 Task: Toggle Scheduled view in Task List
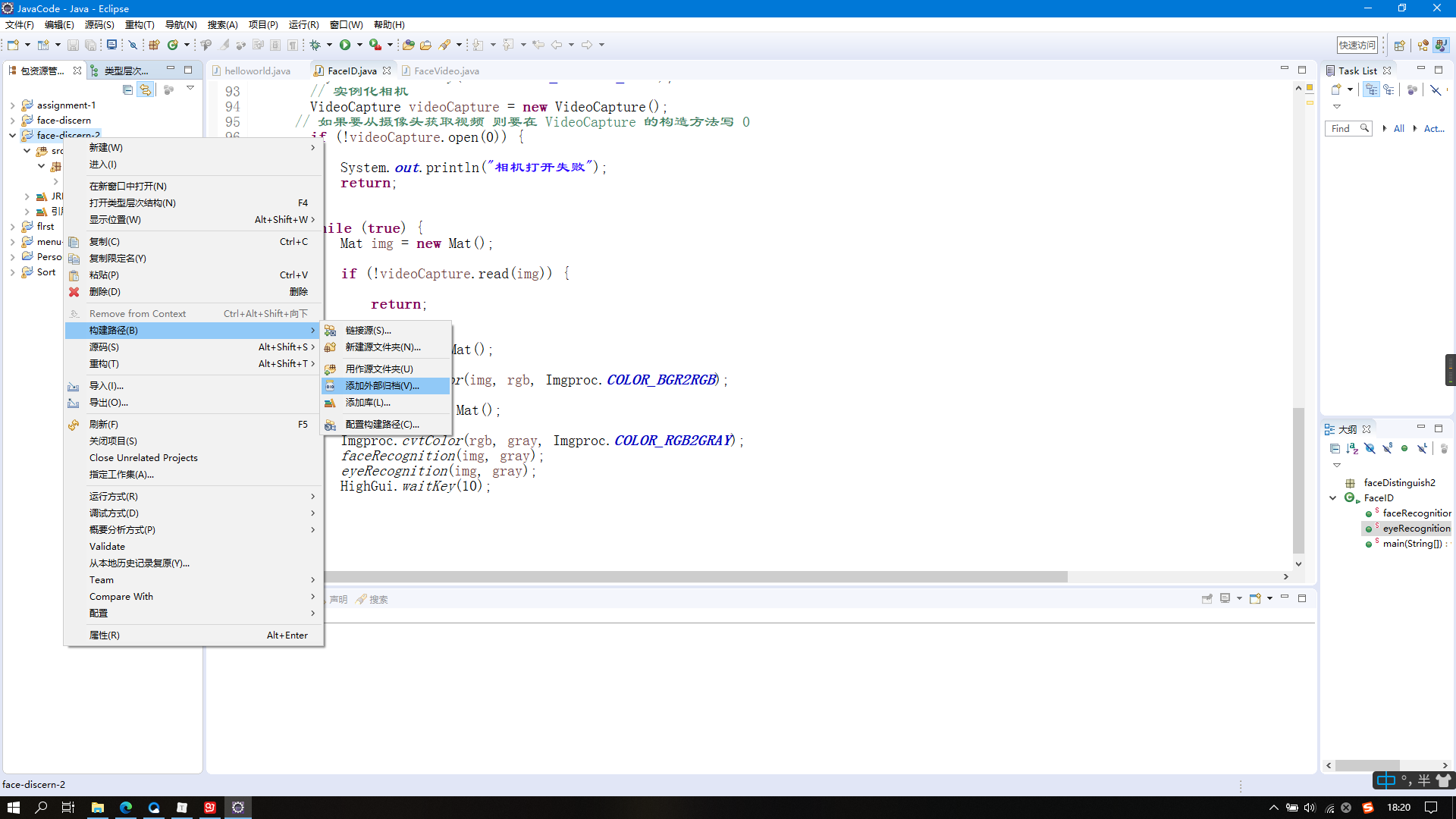click(1389, 89)
